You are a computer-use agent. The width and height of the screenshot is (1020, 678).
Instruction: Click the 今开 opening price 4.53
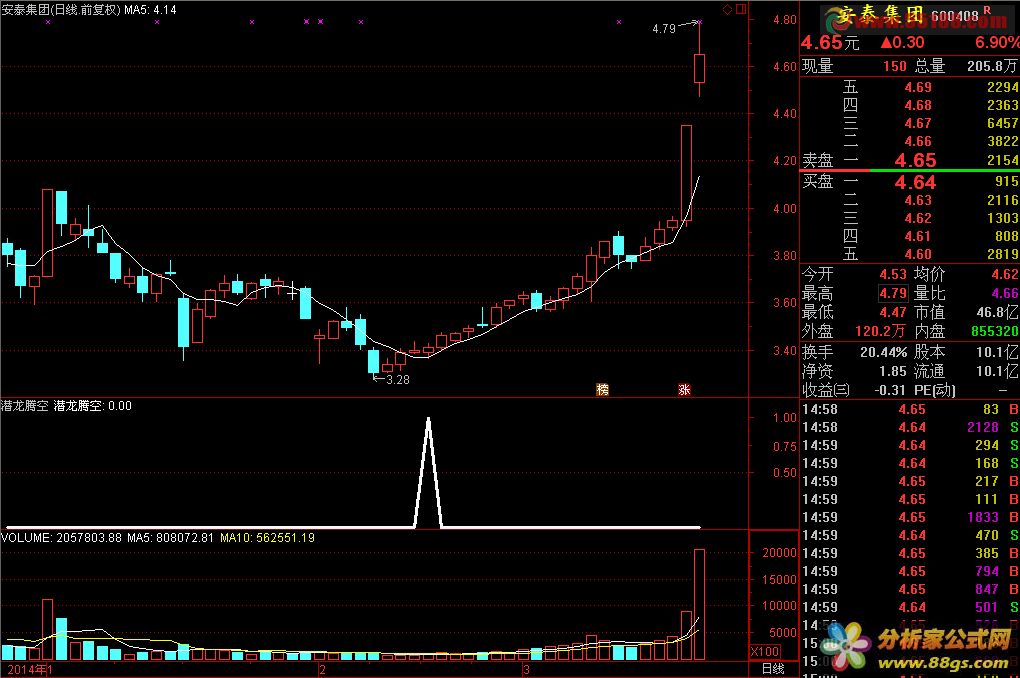coord(893,275)
